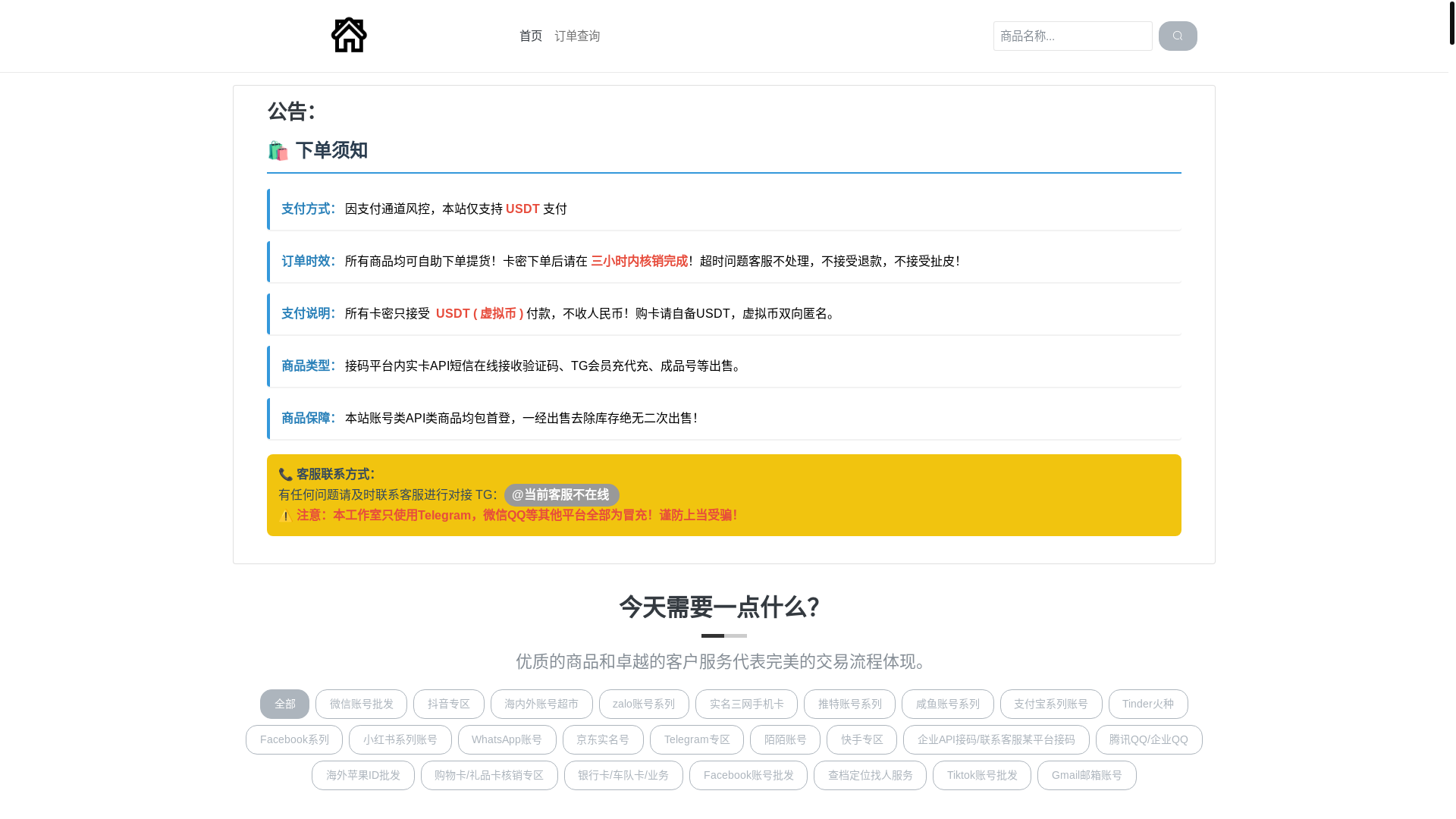Click the red USDT ( 虚拟币 ) text
This screenshot has width=1456, height=819.
pos(479,313)
